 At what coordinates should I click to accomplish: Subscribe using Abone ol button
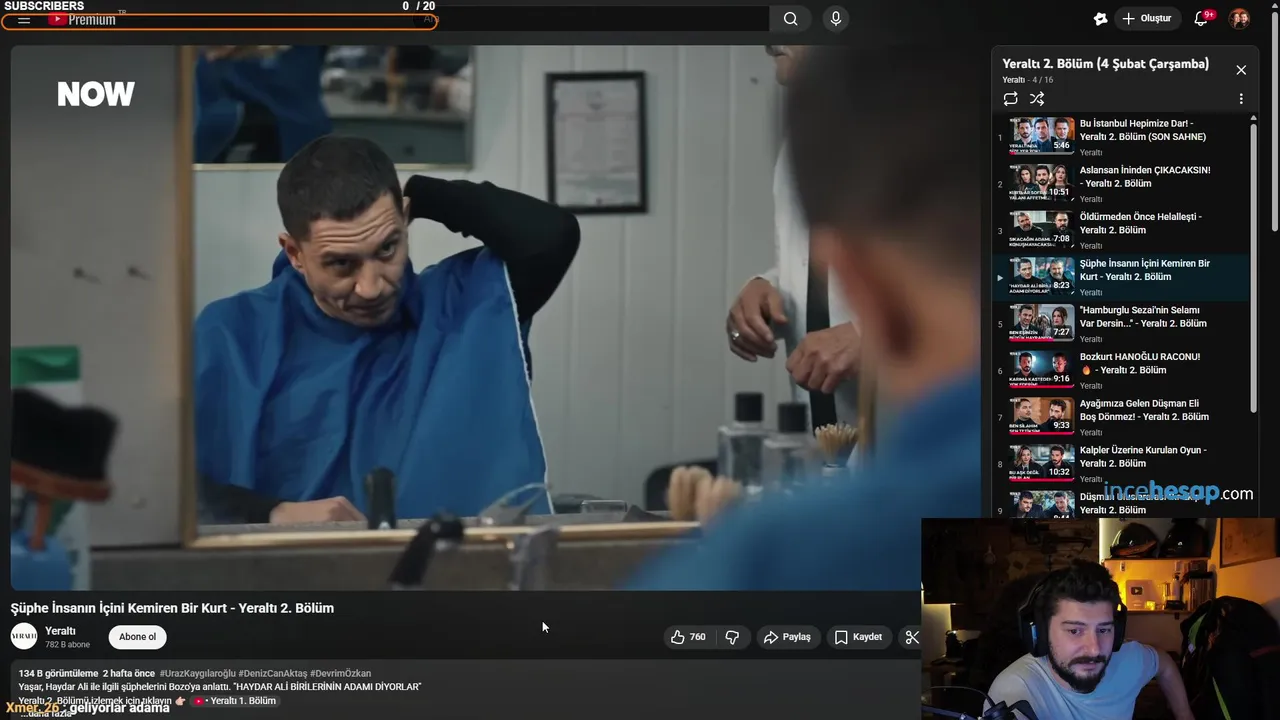[138, 637]
